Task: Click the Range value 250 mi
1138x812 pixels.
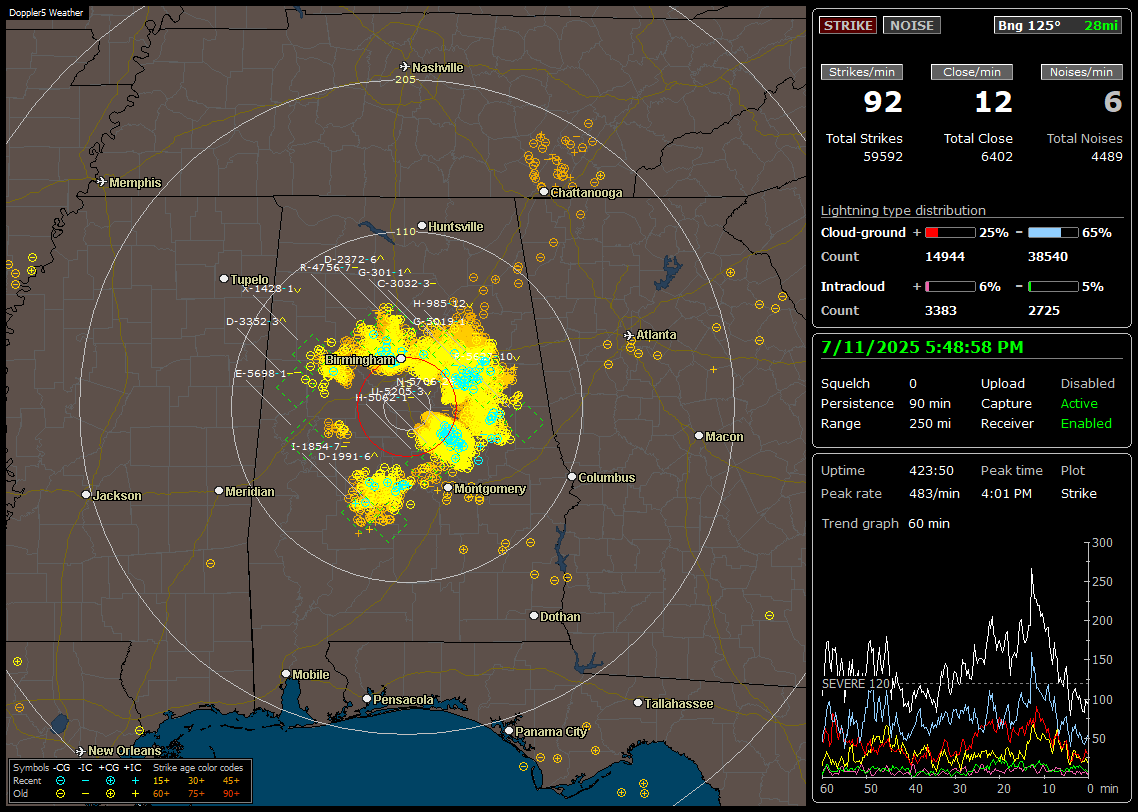Action: tap(930, 424)
